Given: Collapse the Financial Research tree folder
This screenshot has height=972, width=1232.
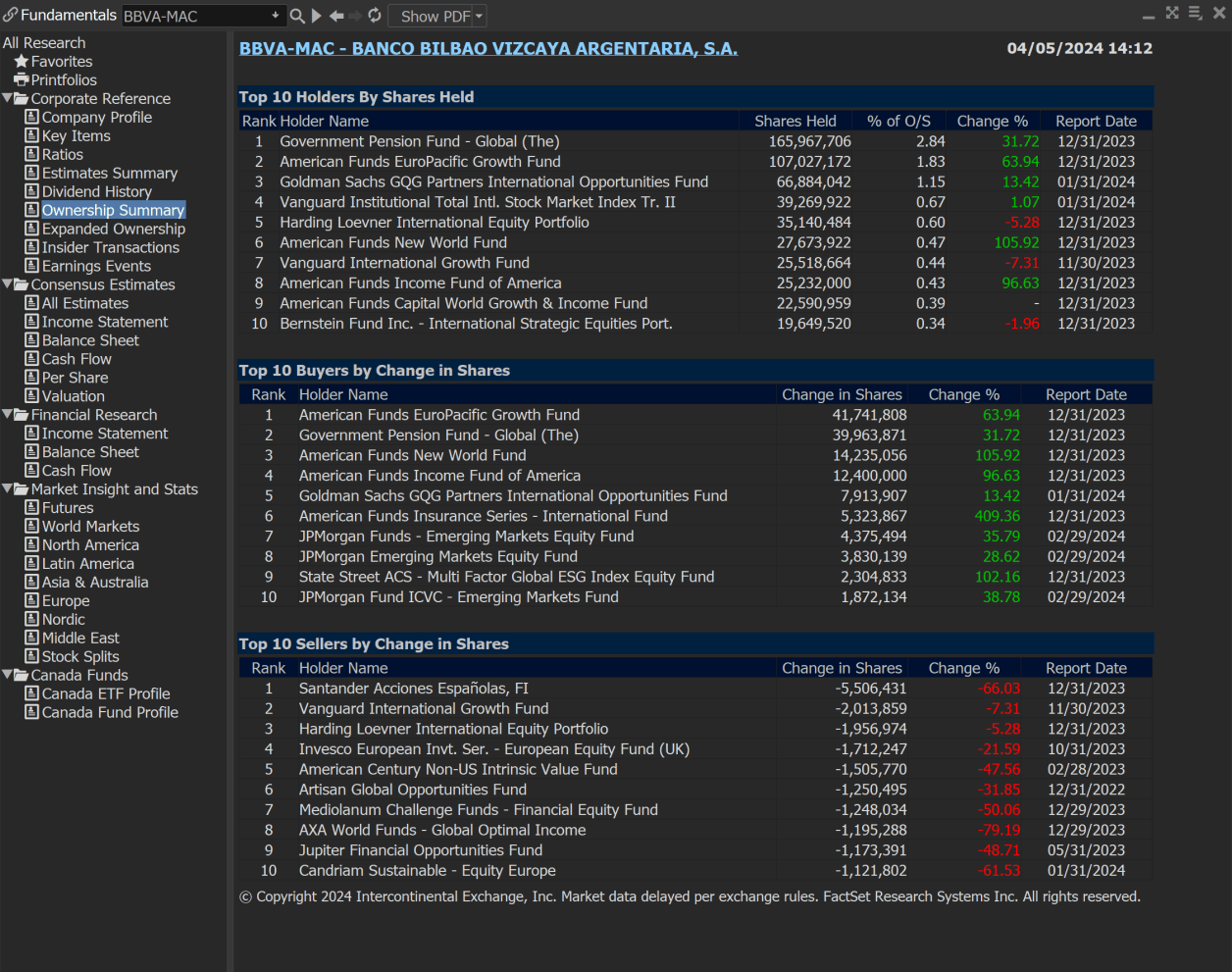Looking at the screenshot, I should tap(8, 416).
